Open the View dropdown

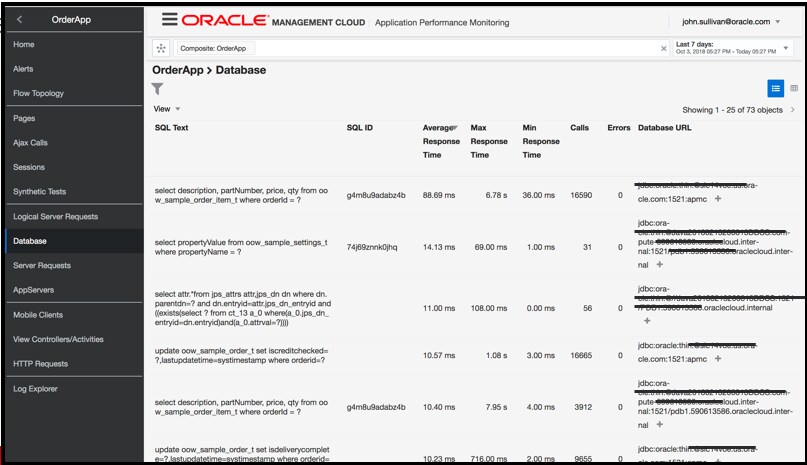click(x=167, y=109)
